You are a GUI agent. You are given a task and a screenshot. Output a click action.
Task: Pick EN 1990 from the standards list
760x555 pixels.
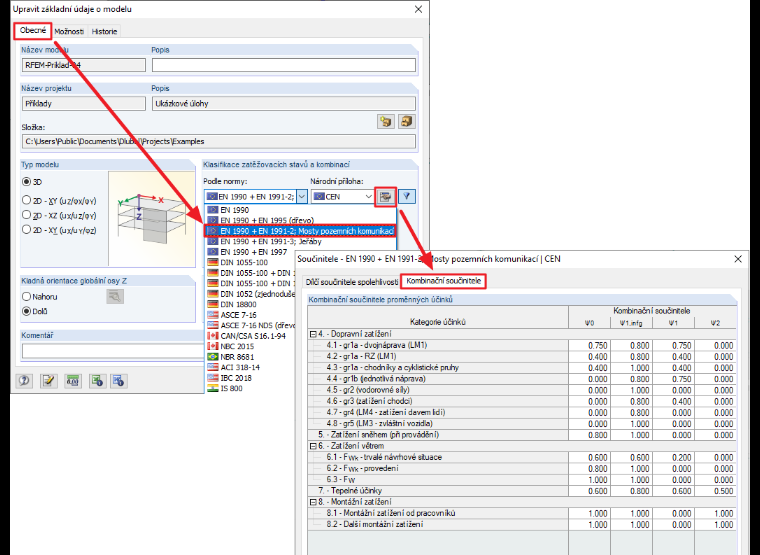pos(301,210)
